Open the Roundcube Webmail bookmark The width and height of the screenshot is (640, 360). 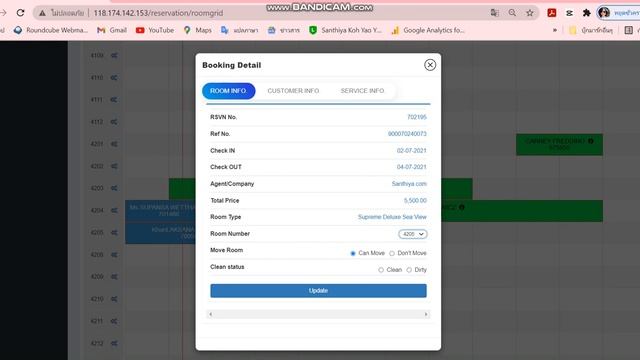pos(51,30)
